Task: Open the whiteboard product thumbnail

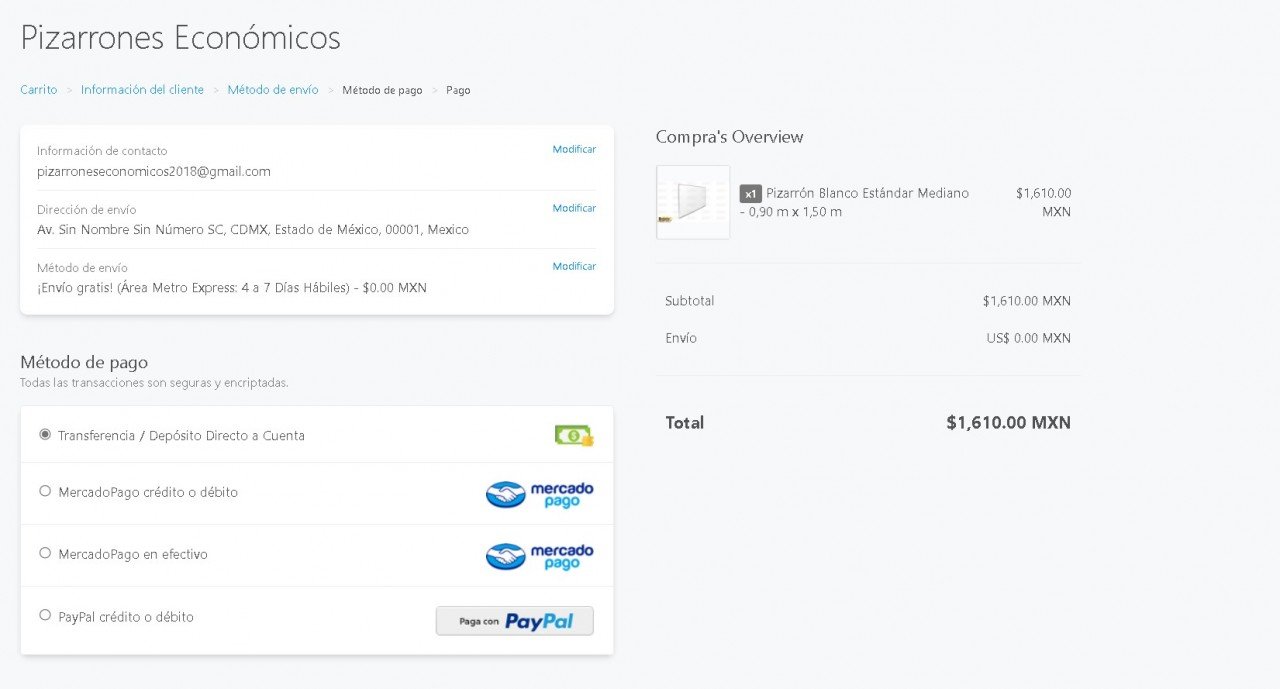Action: 693,202
